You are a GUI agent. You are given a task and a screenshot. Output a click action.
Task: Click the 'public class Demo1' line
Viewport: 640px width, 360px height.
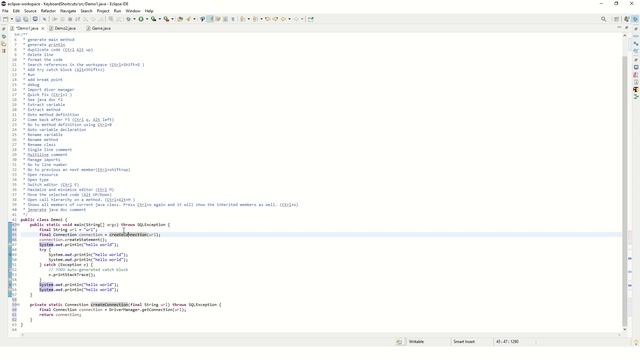(x=44, y=220)
